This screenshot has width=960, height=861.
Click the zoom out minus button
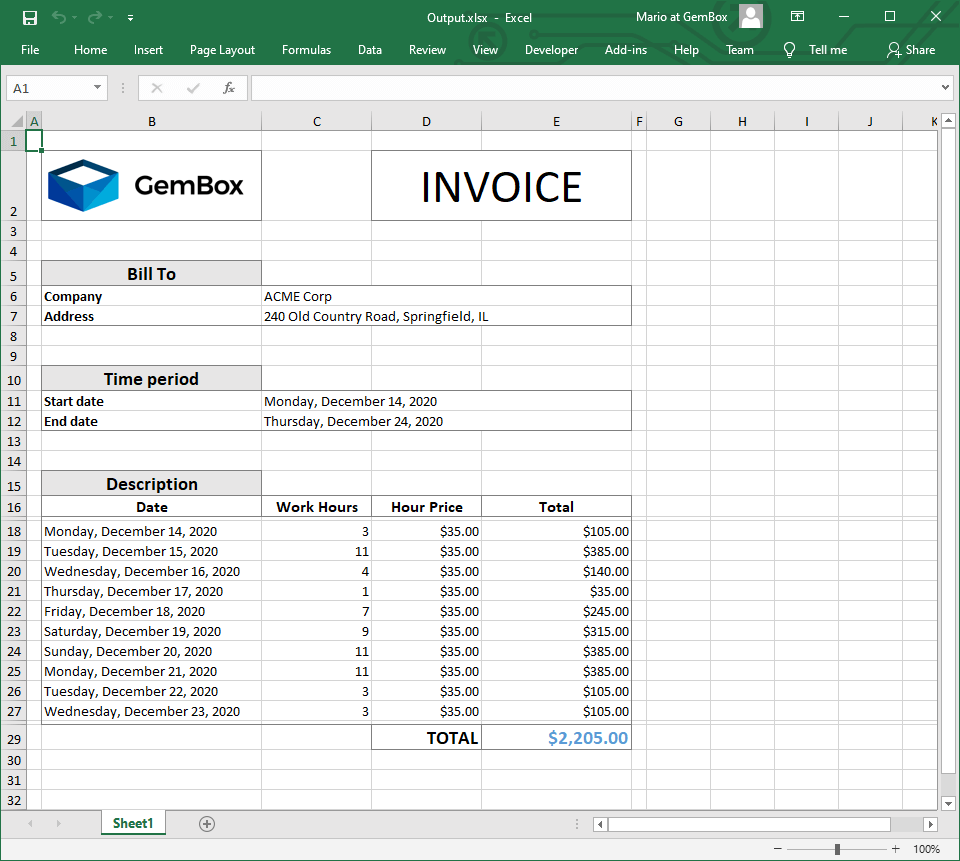click(x=778, y=849)
